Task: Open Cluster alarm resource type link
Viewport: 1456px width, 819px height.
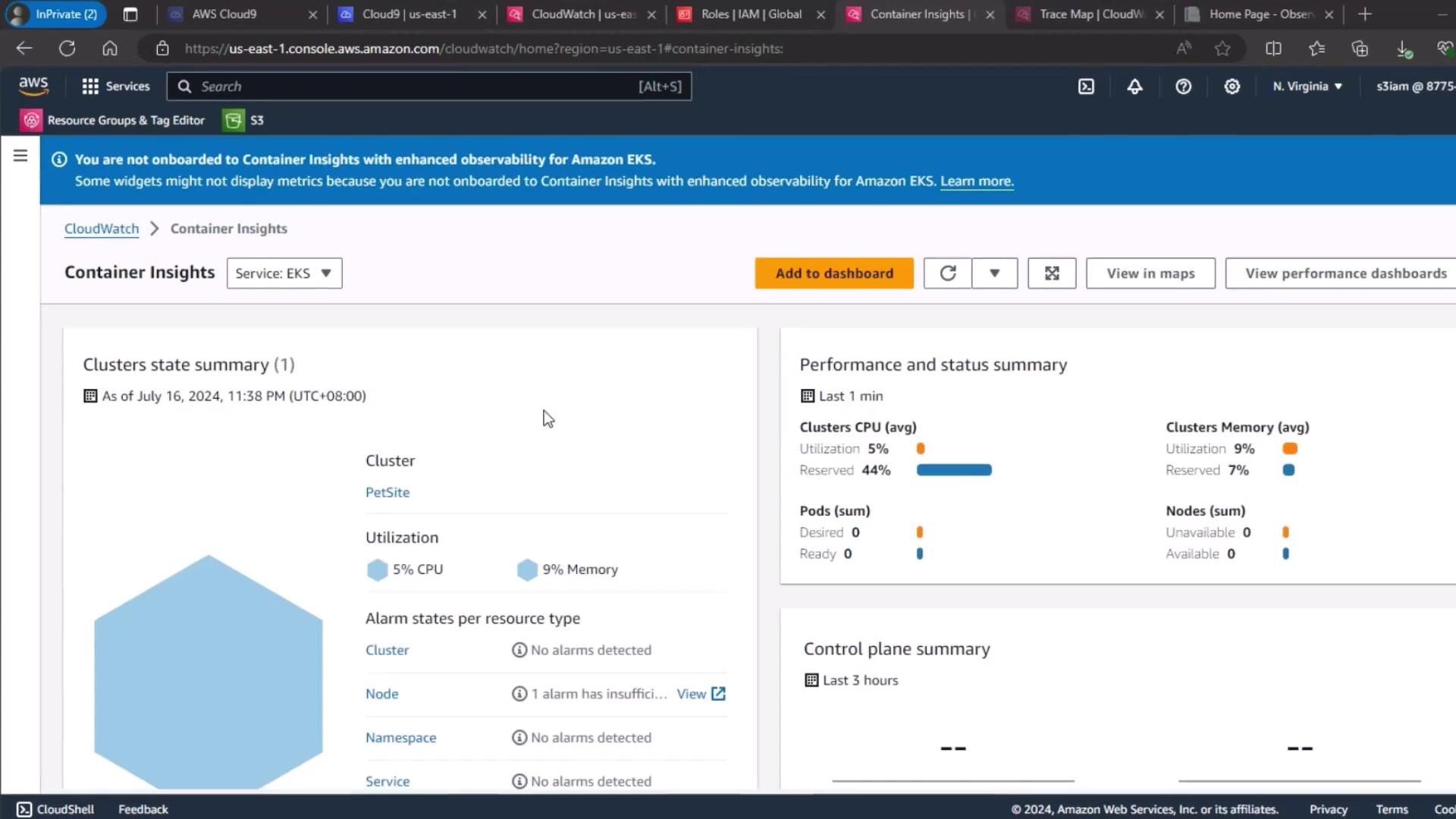Action: tap(387, 650)
